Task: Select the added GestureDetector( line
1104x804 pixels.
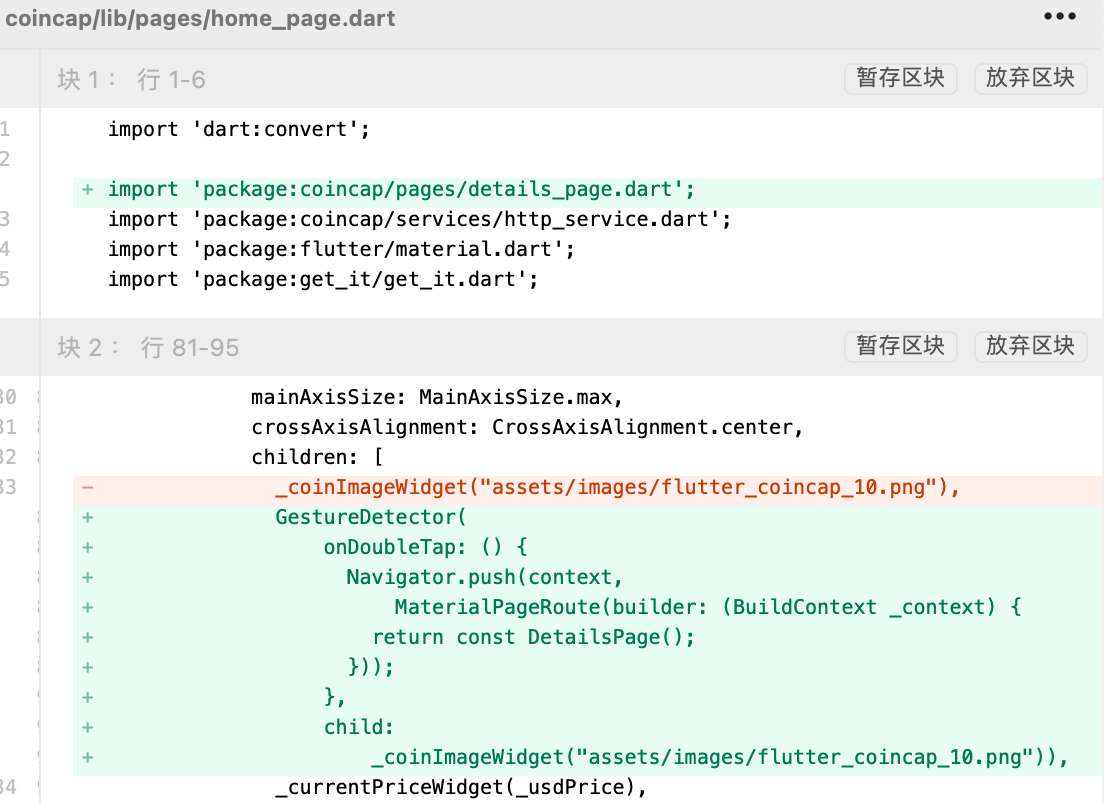Action: click(x=371, y=518)
